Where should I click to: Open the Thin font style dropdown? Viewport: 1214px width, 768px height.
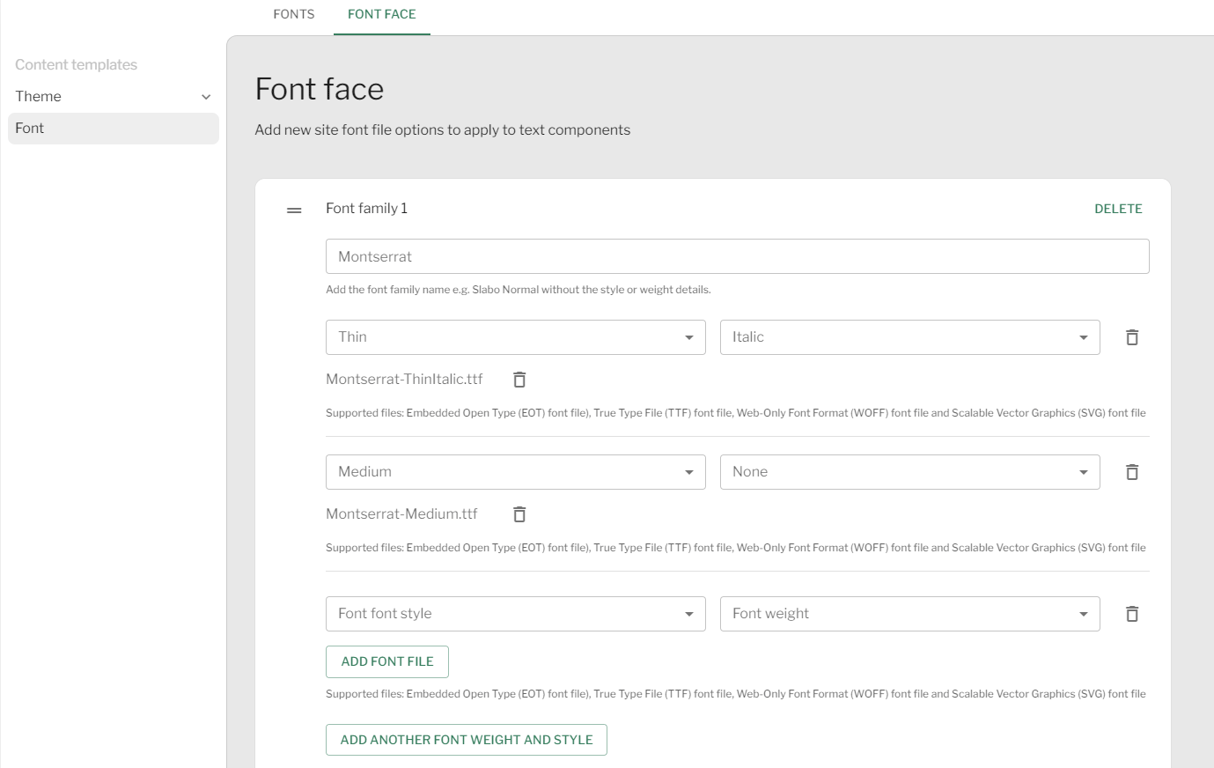516,337
